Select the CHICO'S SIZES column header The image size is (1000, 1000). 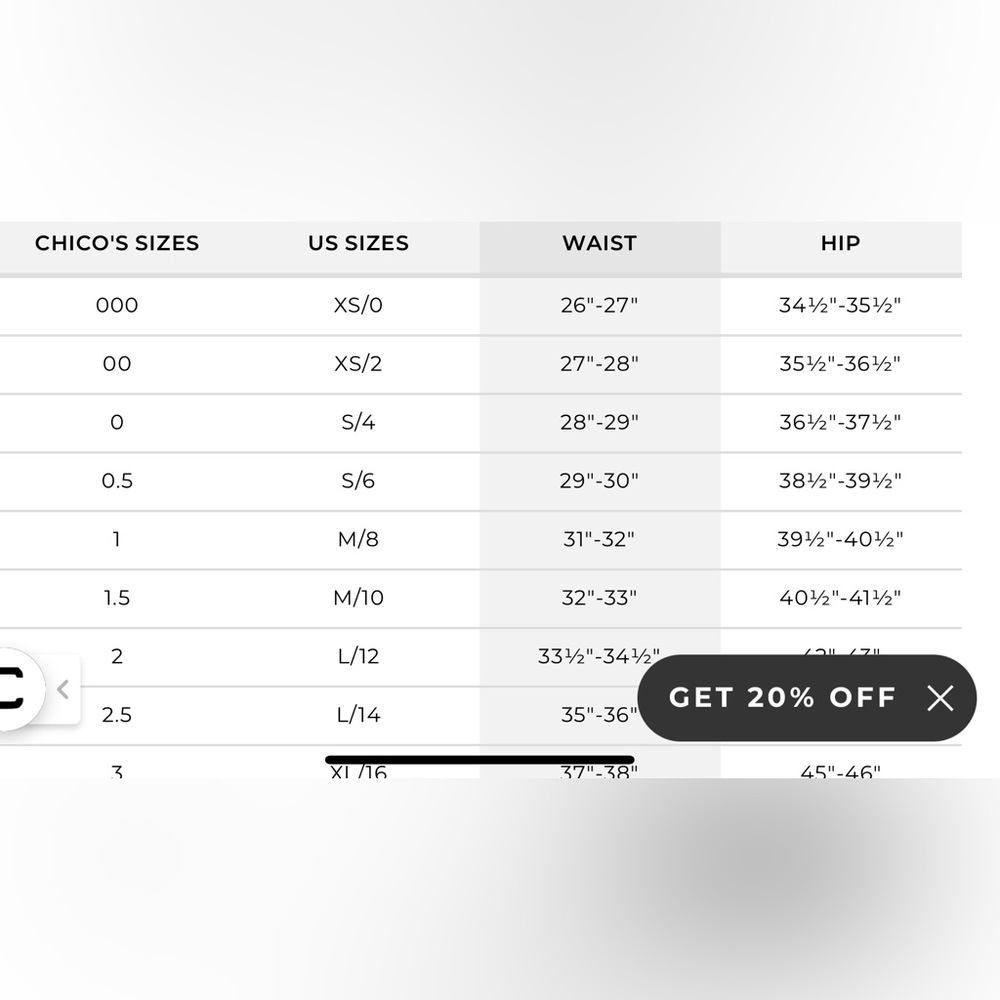point(117,243)
